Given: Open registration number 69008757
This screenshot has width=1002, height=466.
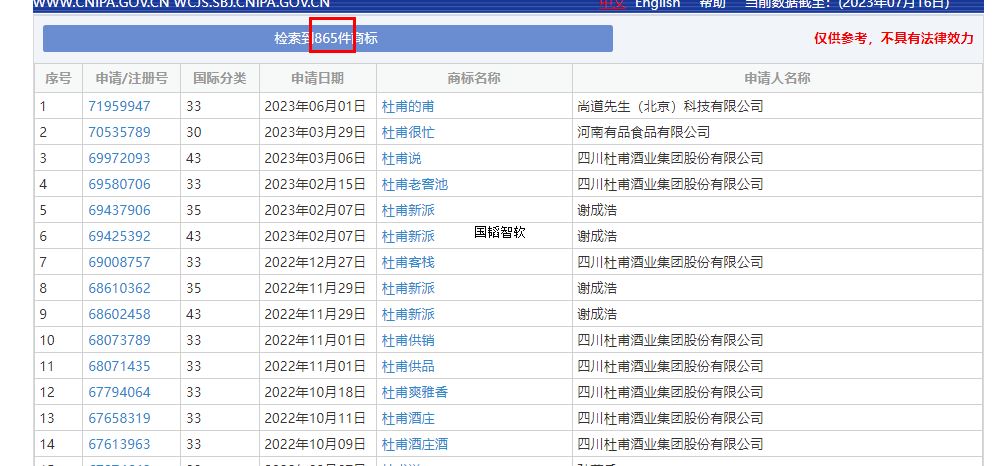Looking at the screenshot, I should (119, 262).
